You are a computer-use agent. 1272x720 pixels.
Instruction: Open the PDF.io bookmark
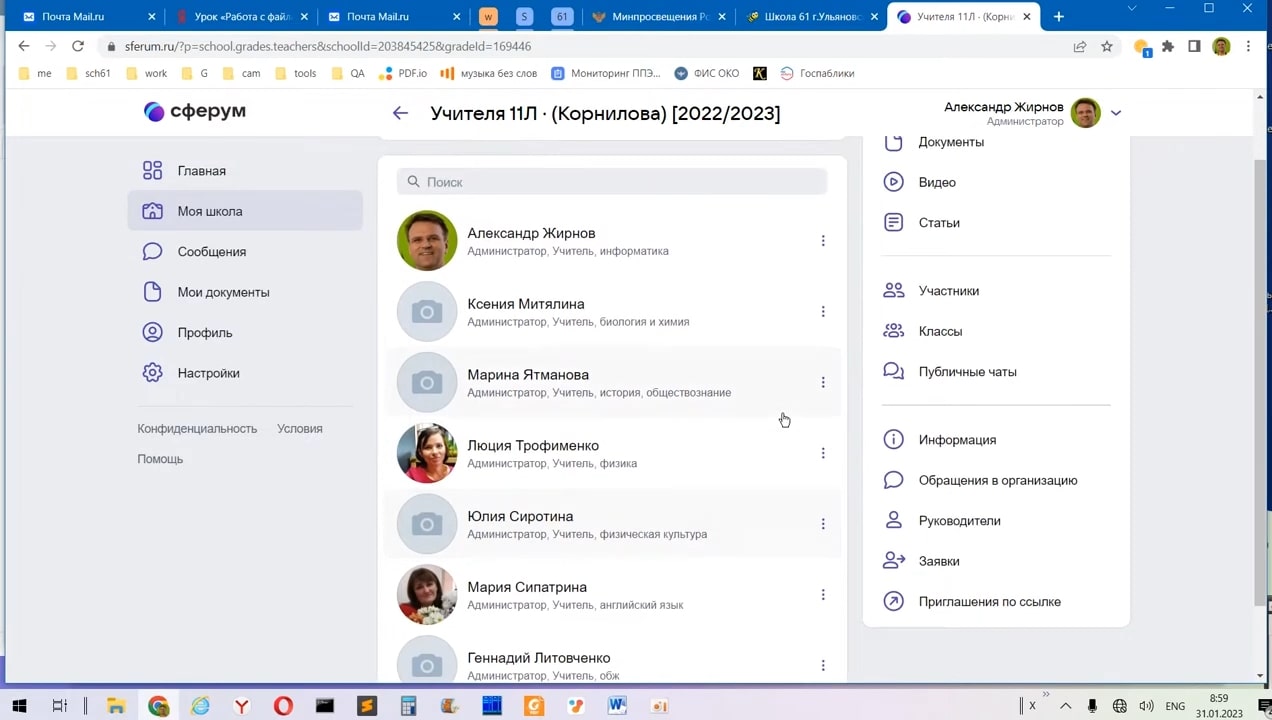click(x=403, y=73)
